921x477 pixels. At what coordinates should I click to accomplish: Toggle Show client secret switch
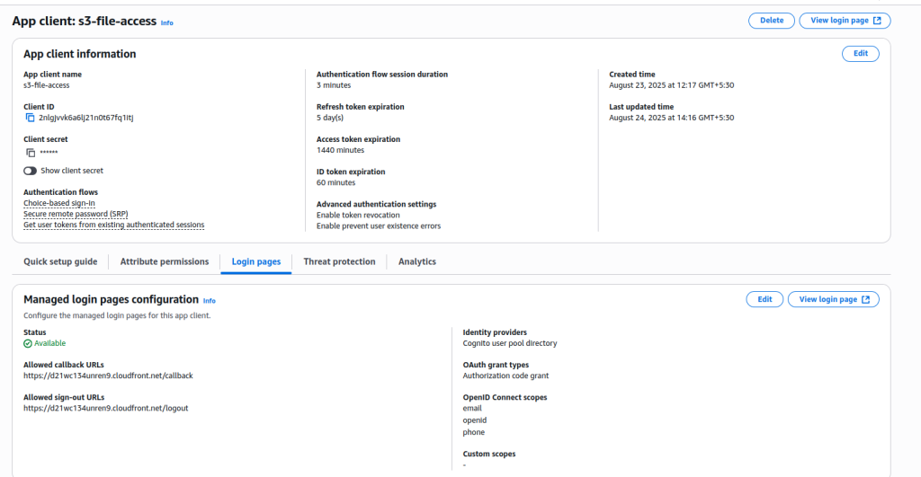click(x=30, y=171)
